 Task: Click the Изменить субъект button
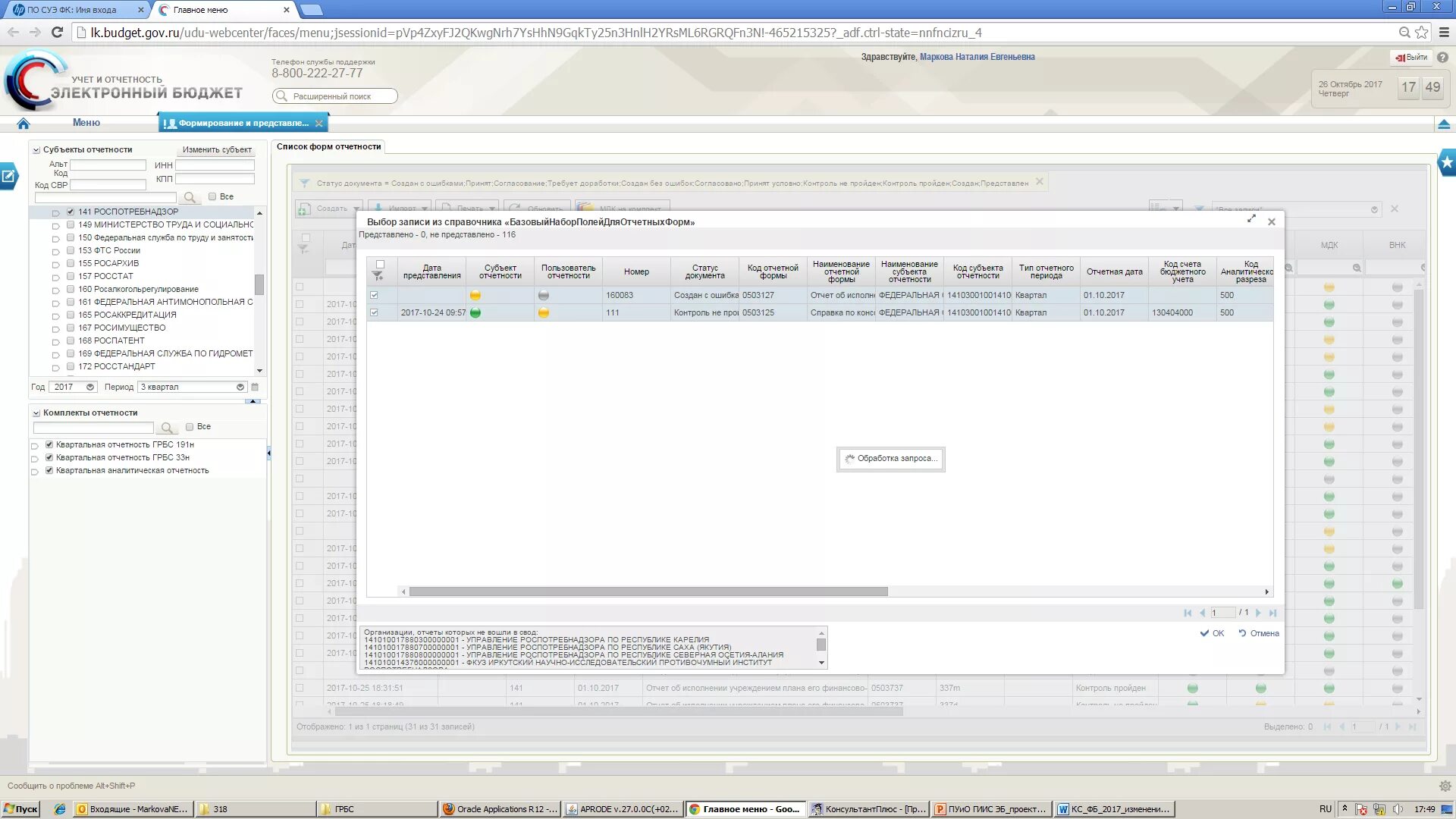(x=217, y=150)
